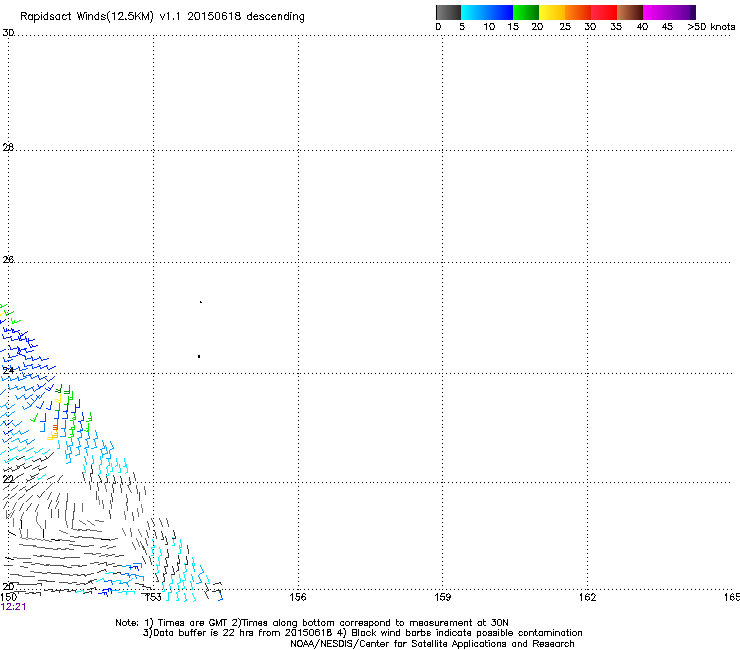Click the gray 0-5 knots color swatch

448,12
